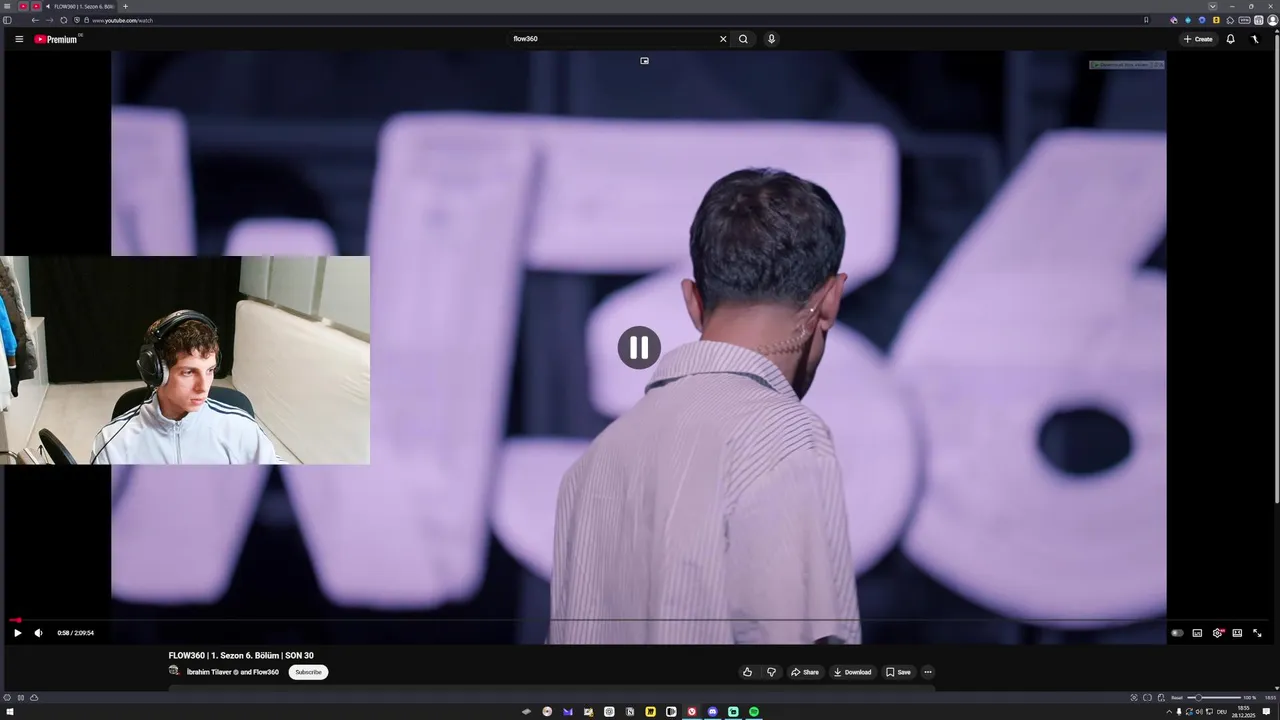Go back in browser history
The image size is (1280, 720).
click(x=35, y=20)
